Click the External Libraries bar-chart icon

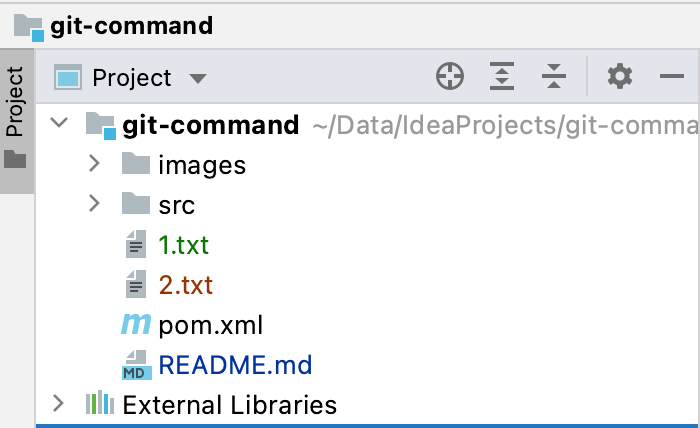[x=100, y=402]
